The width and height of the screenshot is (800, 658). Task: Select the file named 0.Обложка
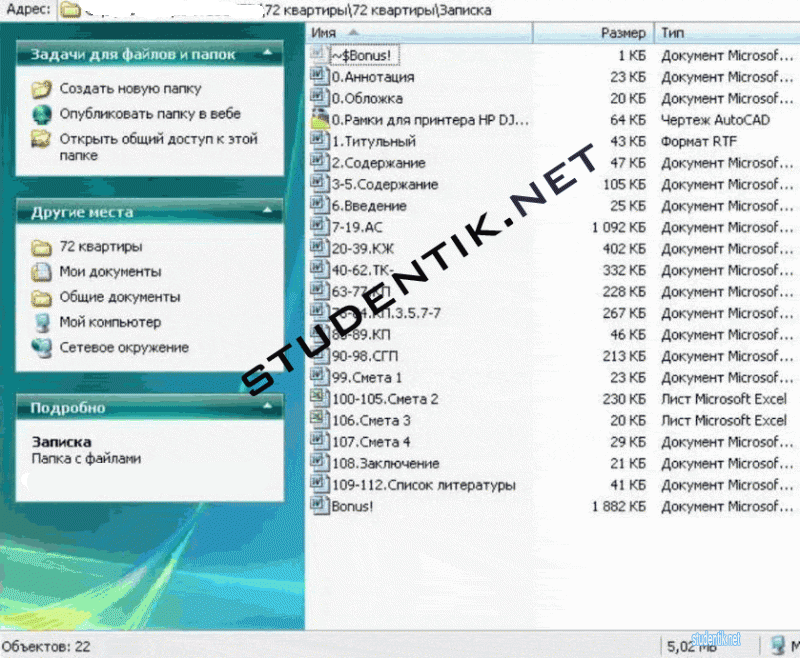[367, 98]
